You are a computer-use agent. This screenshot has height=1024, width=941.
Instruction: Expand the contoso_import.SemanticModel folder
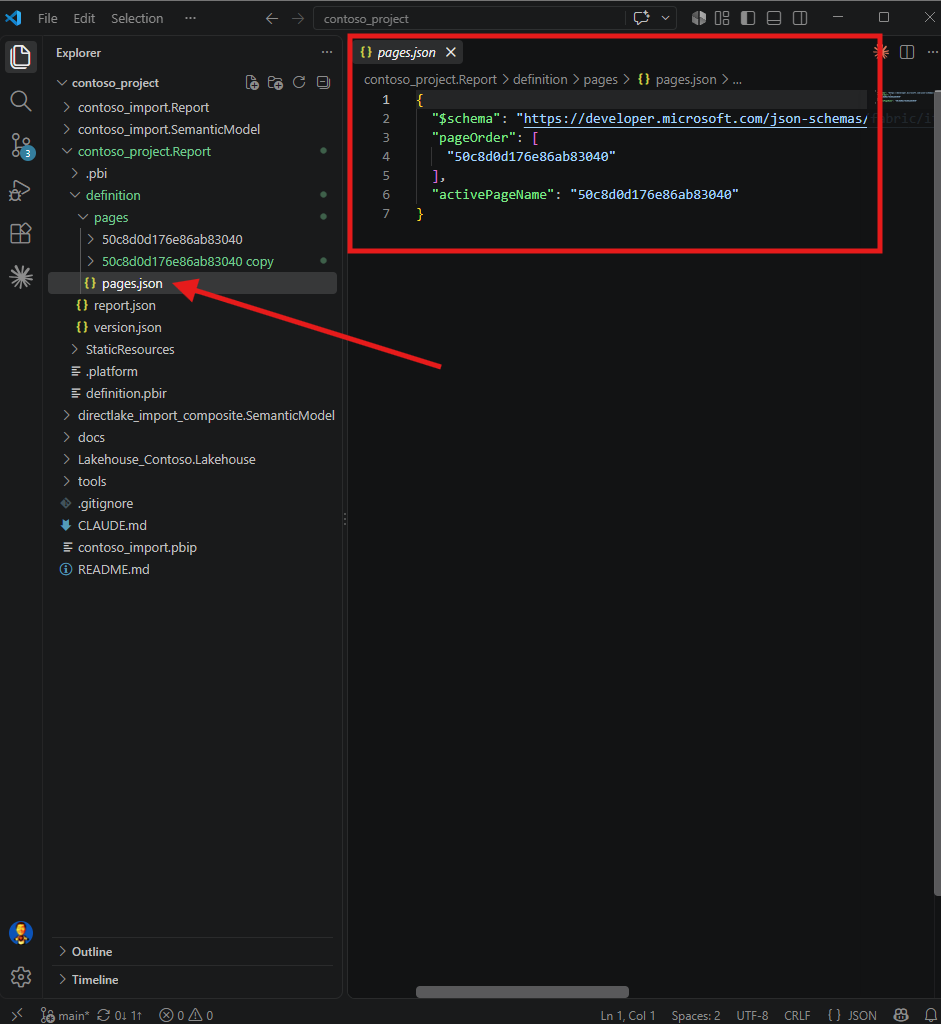(x=67, y=129)
